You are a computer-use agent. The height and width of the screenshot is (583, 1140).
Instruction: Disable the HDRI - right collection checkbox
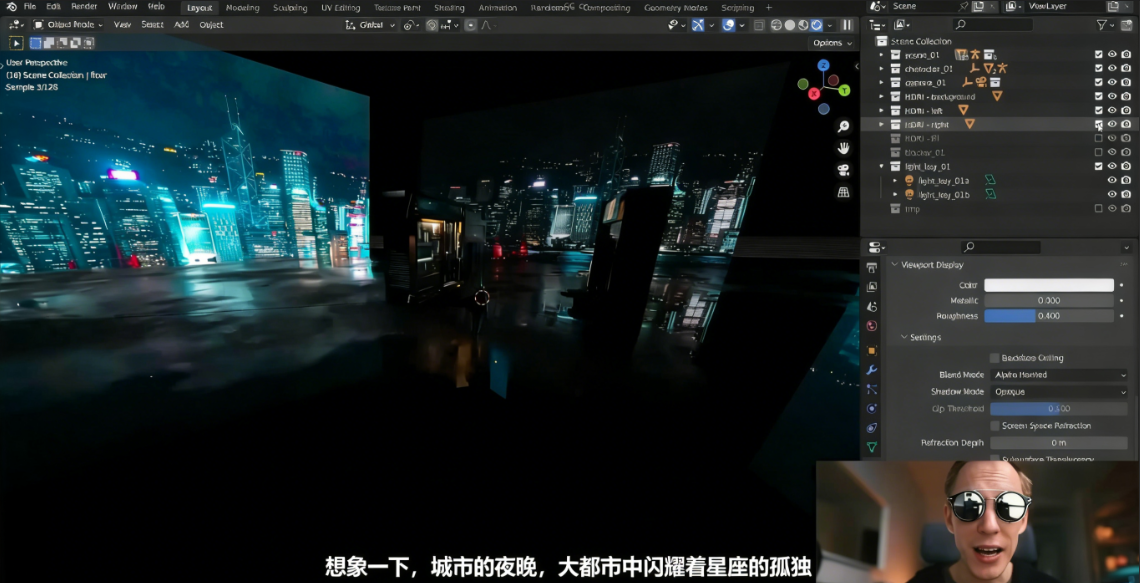(x=1099, y=124)
